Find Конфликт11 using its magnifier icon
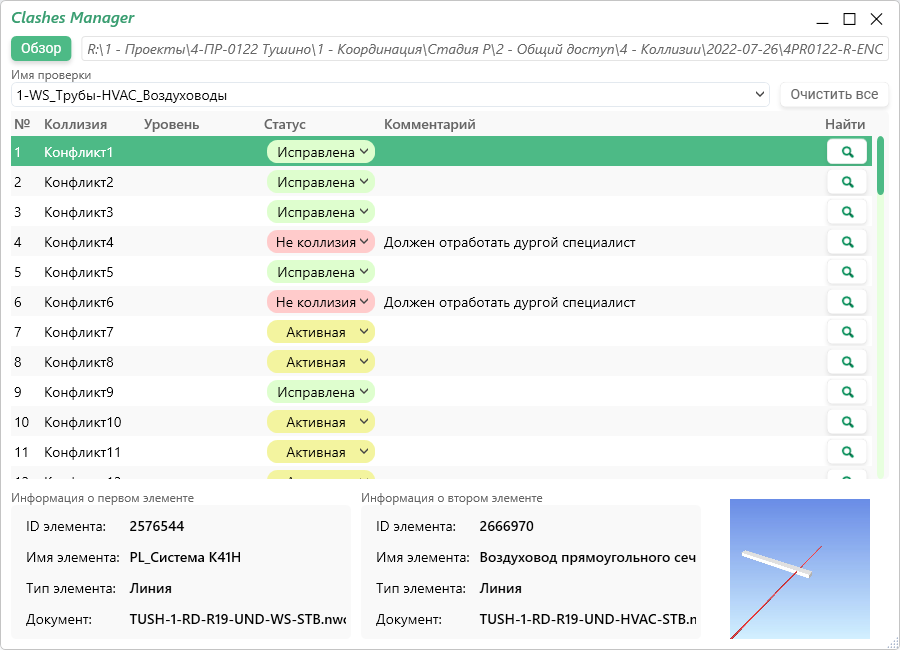 tap(847, 452)
